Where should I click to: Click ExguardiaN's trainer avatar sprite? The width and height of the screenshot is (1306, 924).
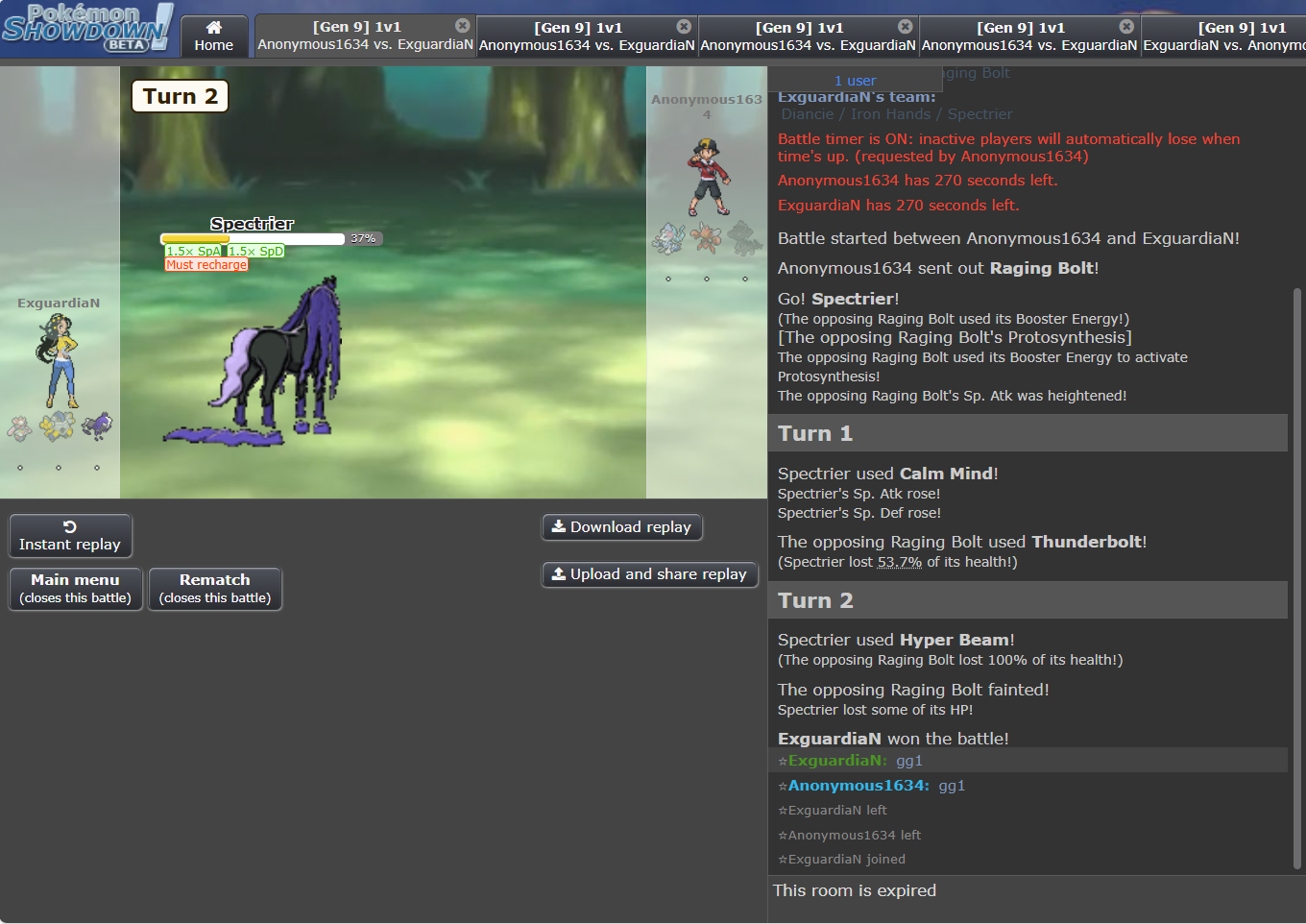point(60,361)
